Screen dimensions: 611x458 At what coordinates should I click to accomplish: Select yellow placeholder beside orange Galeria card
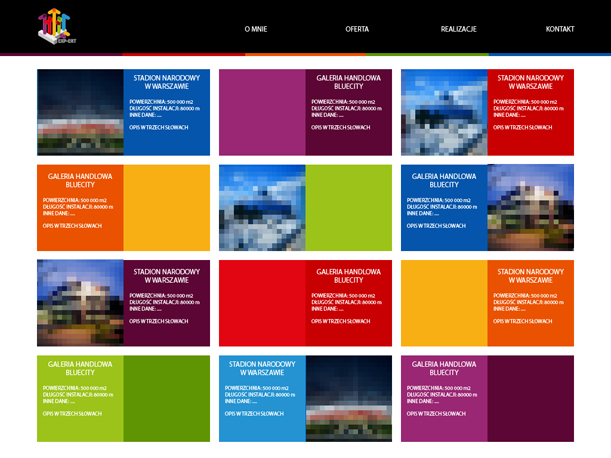coord(167,208)
